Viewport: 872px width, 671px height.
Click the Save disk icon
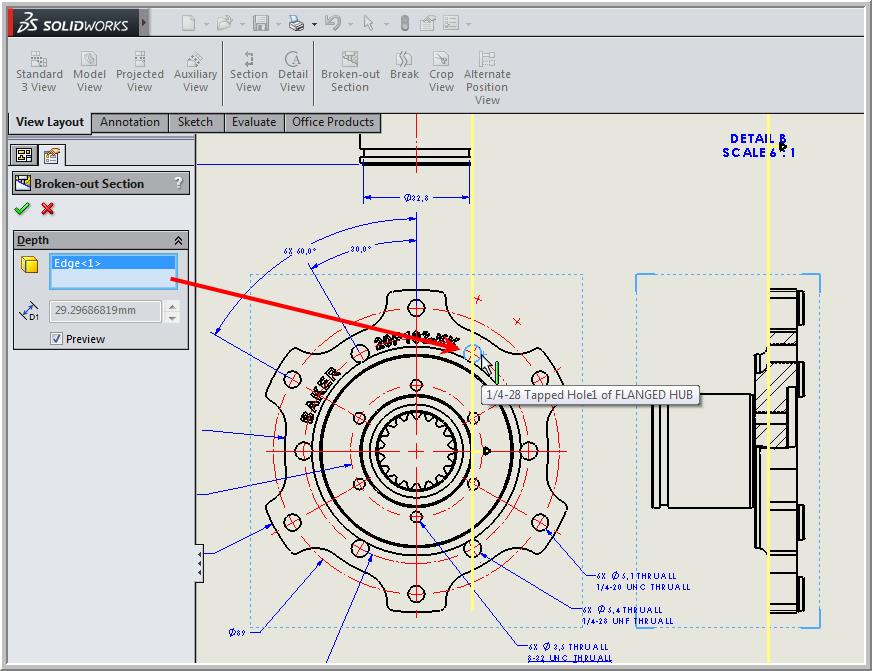tap(260, 23)
